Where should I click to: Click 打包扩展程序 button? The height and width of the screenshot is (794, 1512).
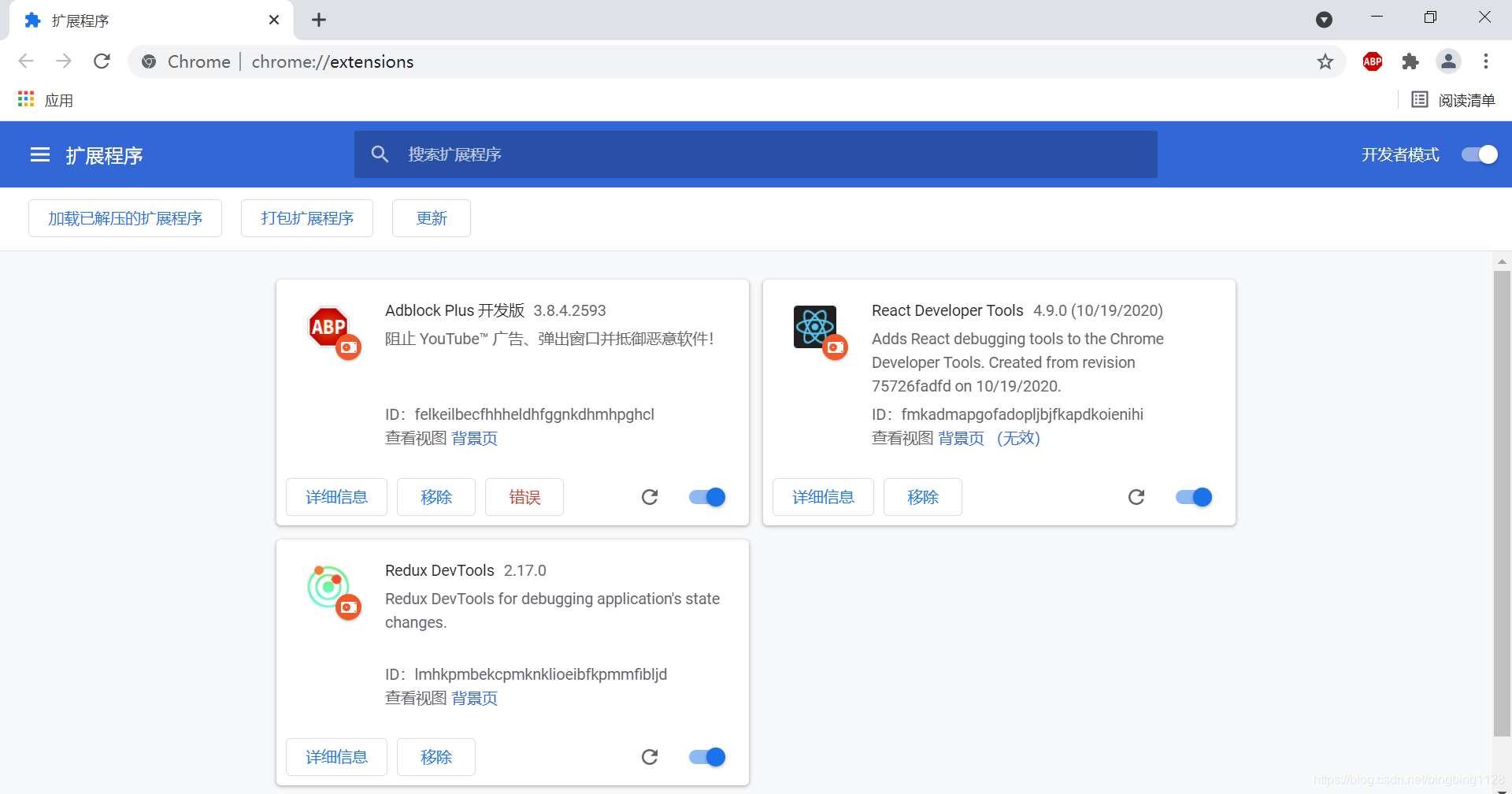(x=307, y=218)
